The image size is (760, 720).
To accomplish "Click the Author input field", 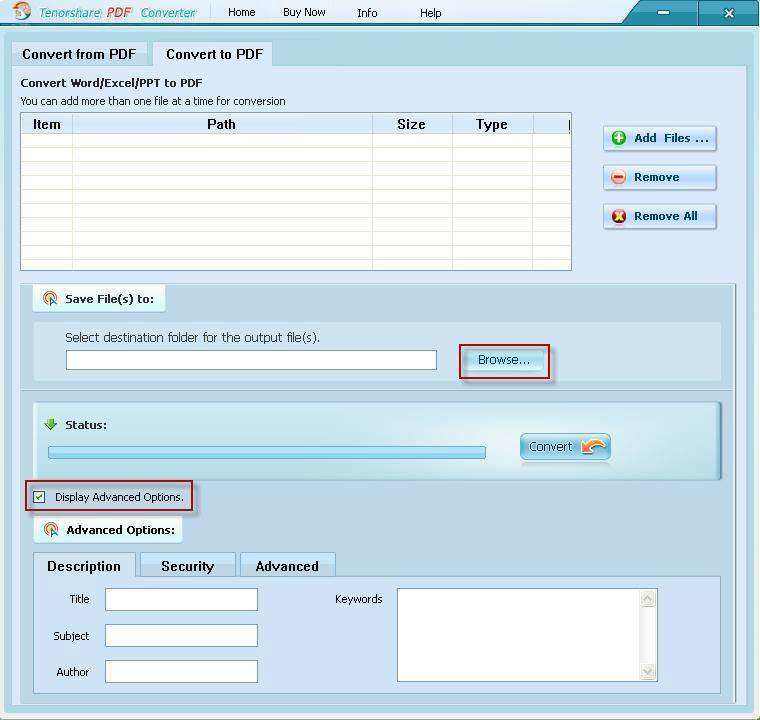I will pos(181,672).
